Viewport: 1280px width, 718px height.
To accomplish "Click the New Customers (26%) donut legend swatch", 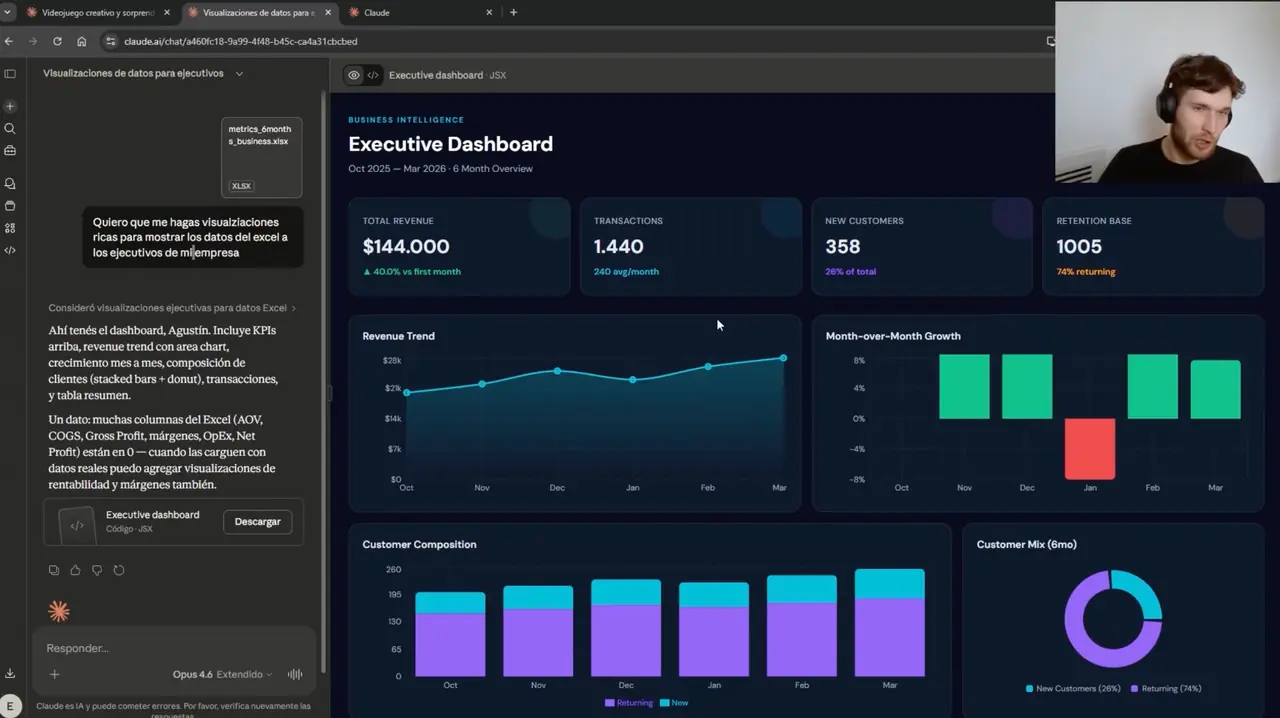I will click(1030, 689).
